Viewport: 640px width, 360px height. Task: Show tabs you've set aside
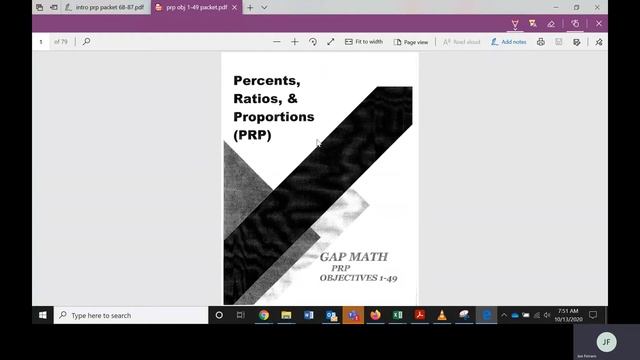click(x=39, y=7)
